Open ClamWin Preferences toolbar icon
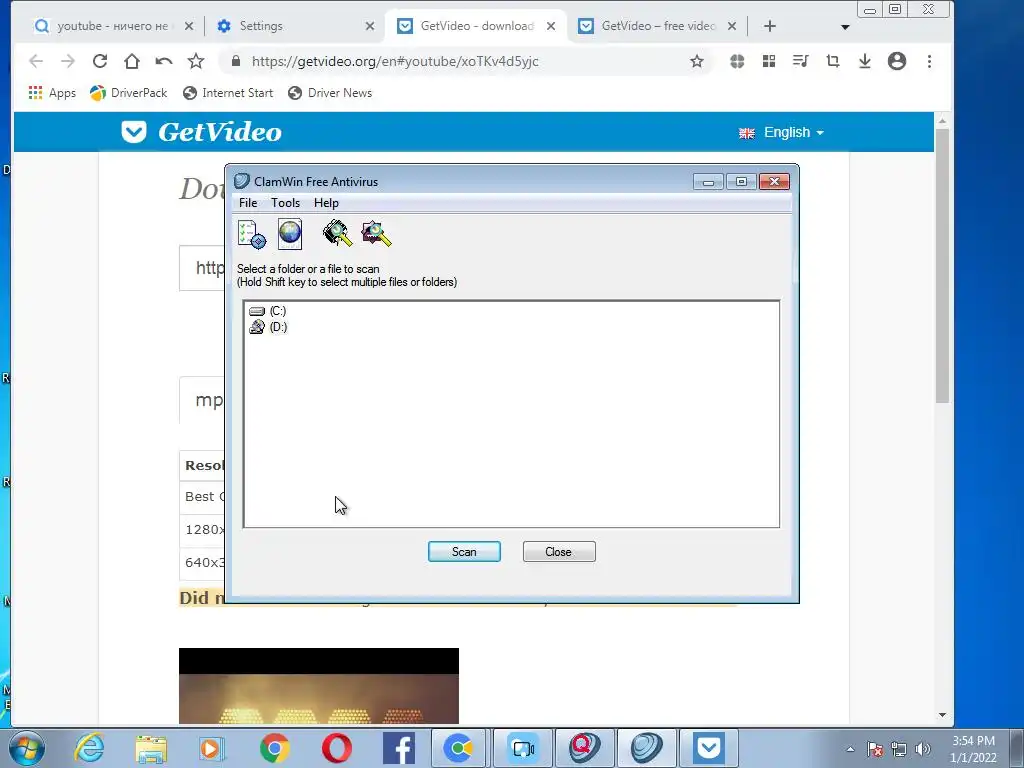 (251, 234)
